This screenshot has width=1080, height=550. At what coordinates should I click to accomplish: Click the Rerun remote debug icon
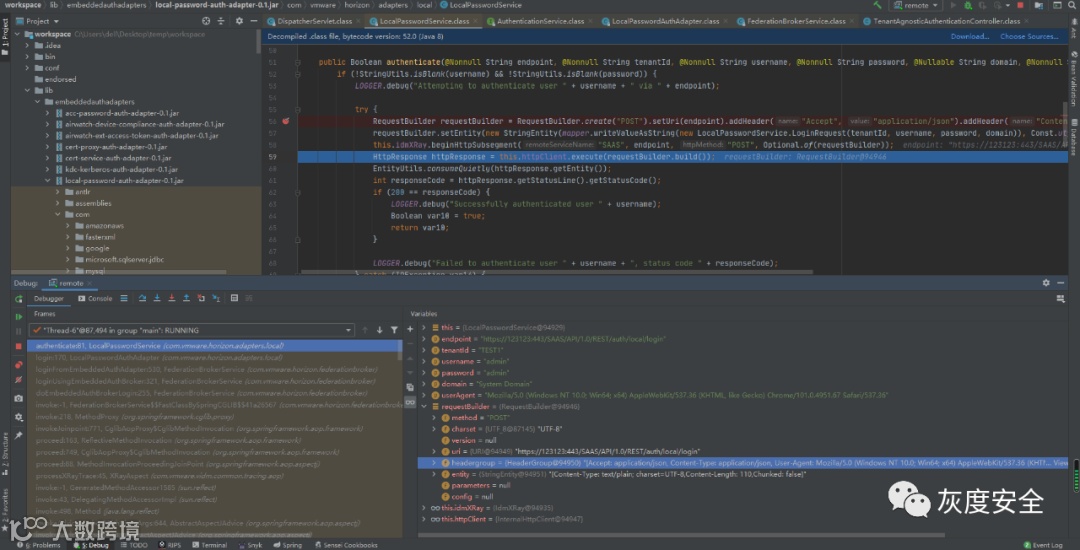pos(19,298)
